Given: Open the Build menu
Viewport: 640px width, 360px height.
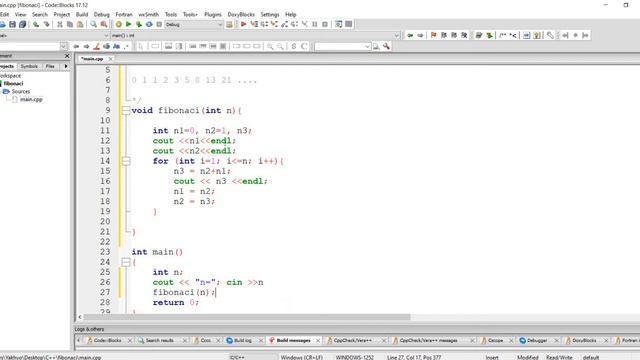Looking at the screenshot, I should (x=82, y=14).
